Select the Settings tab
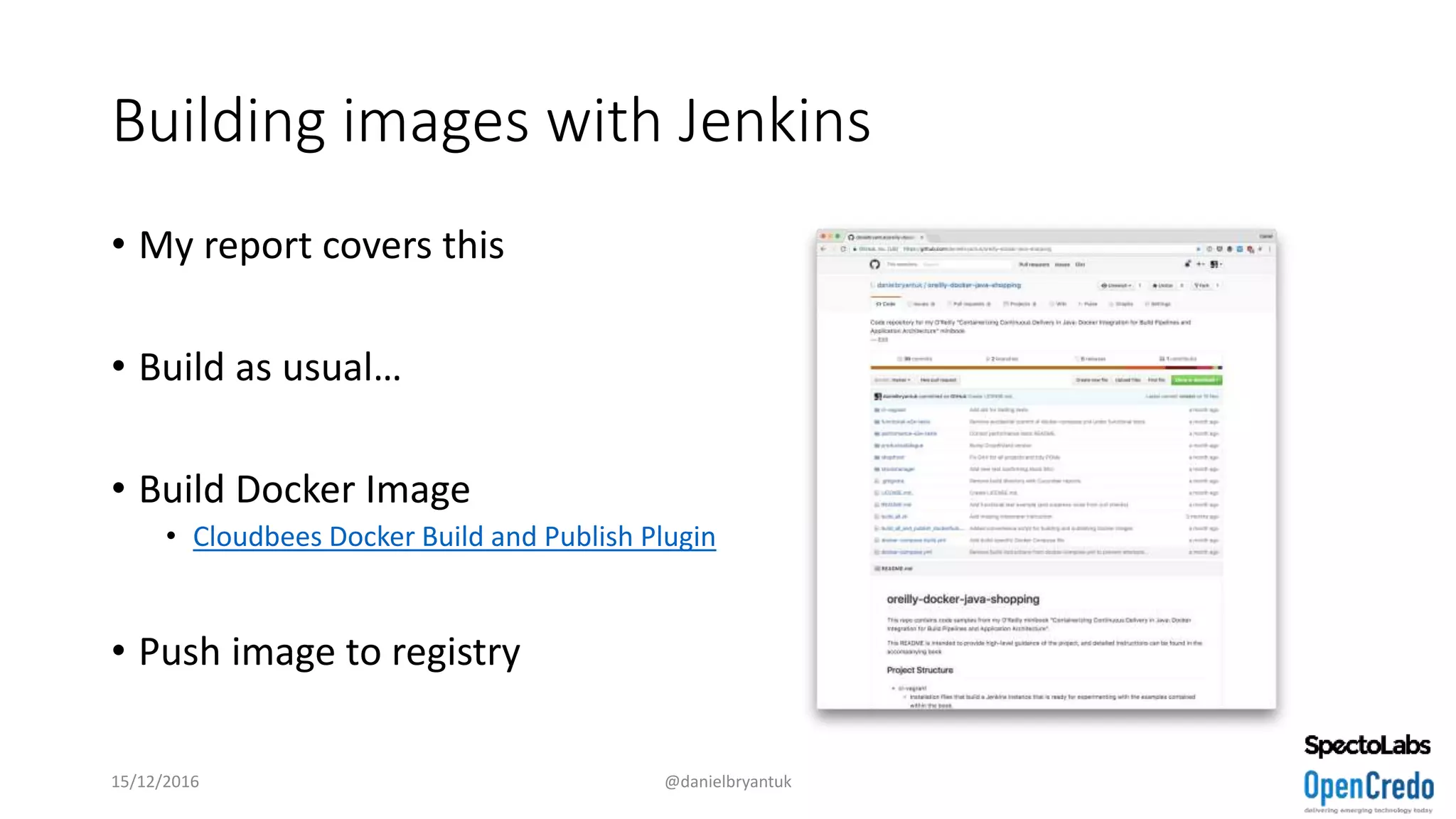Viewport: 1456px width, 819px height. tap(1158, 304)
